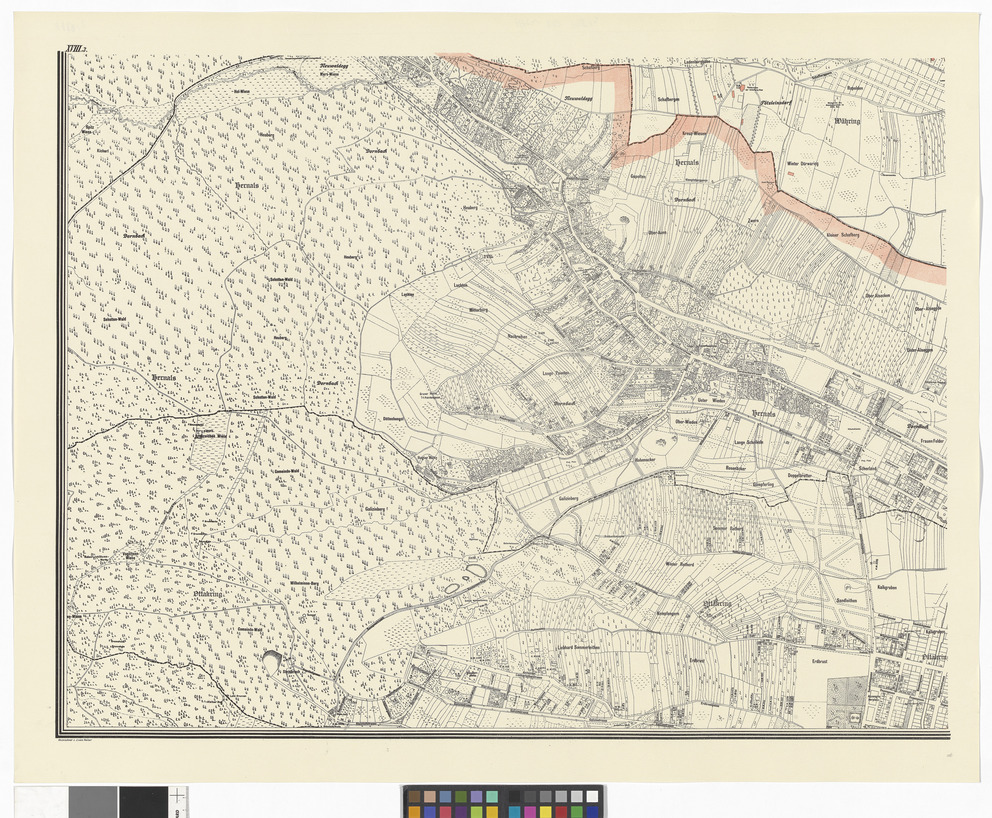Click the 'Hubenacker' field label
992x818 pixels.
pos(644,459)
